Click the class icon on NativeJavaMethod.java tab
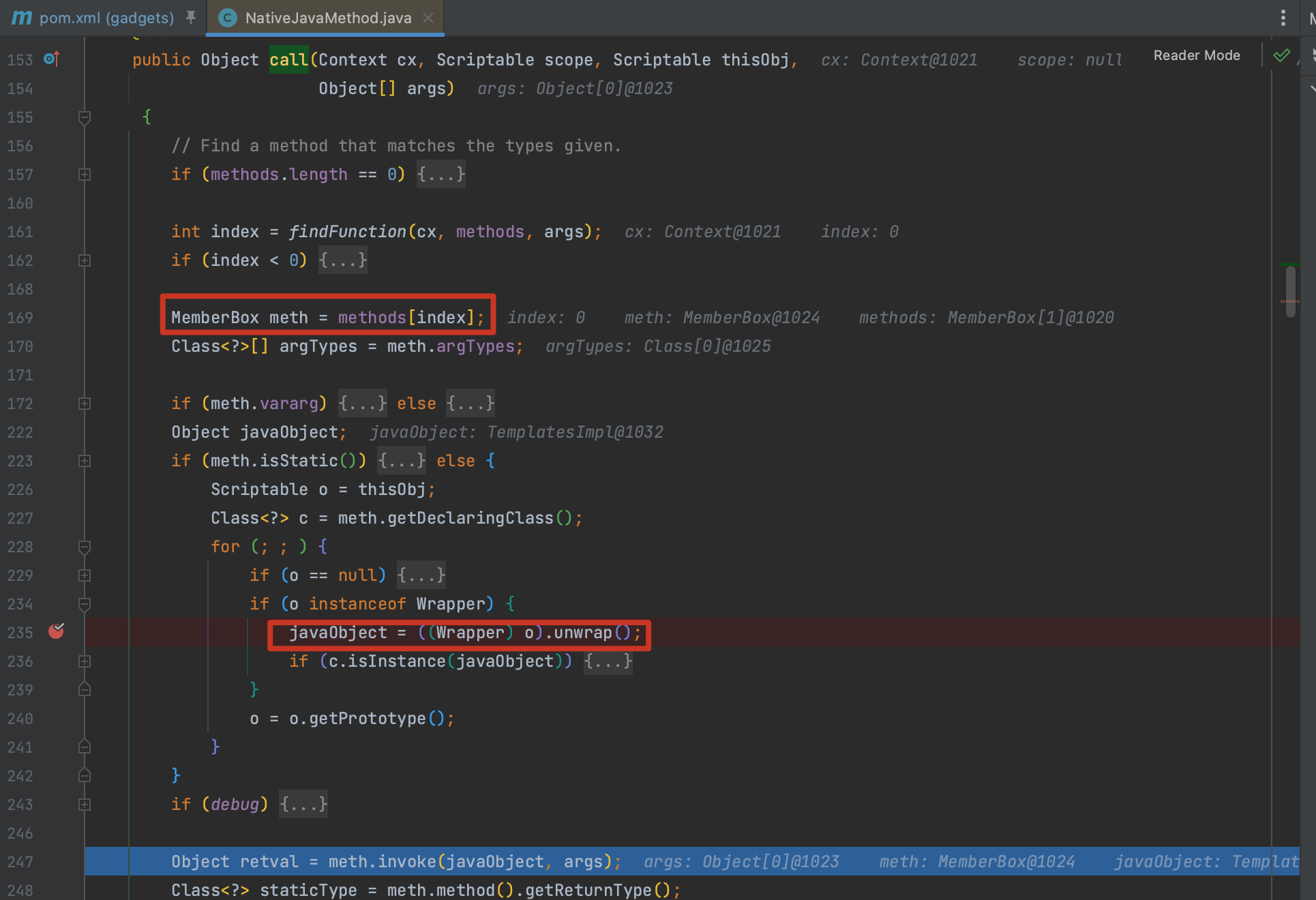 (228, 18)
